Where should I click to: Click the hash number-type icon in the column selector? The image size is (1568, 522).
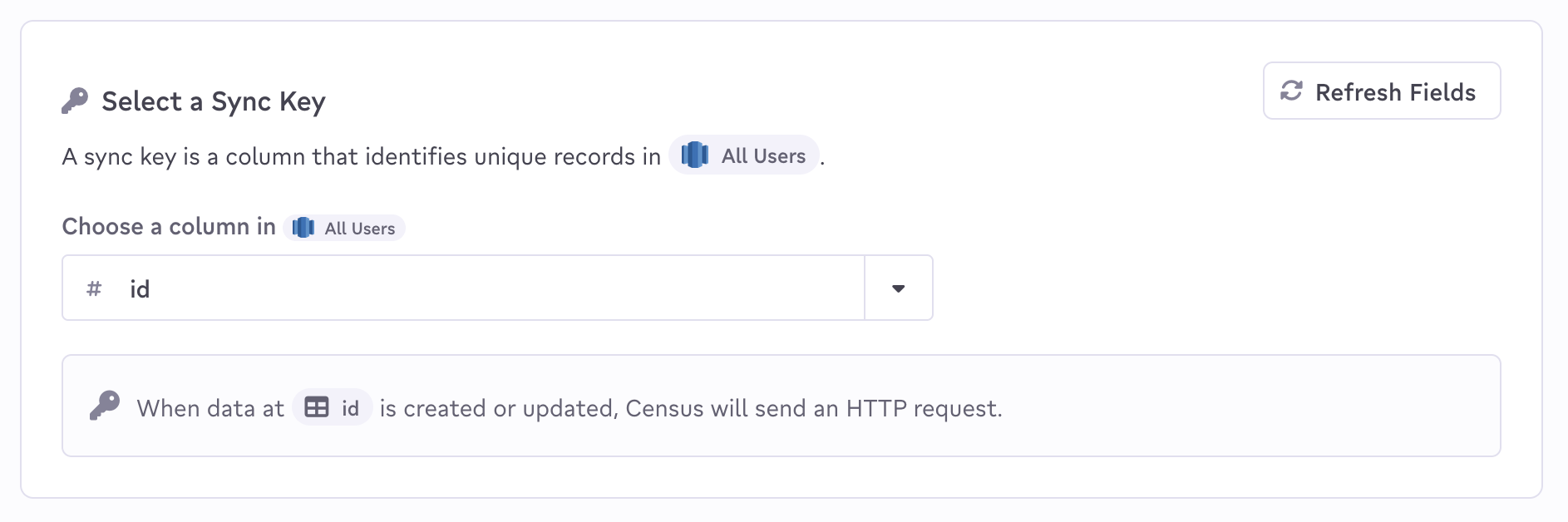94,288
